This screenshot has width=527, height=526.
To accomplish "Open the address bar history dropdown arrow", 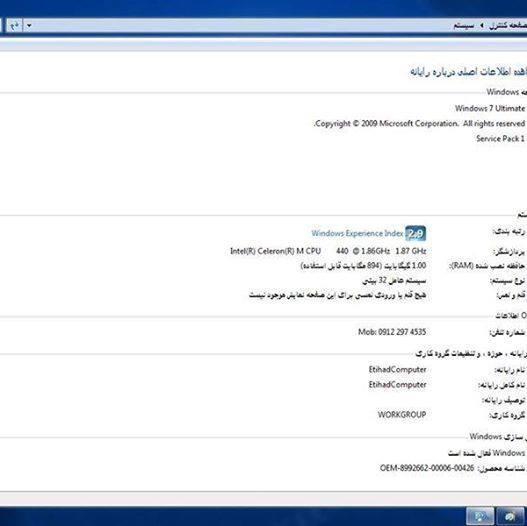I will (x=29, y=26).
